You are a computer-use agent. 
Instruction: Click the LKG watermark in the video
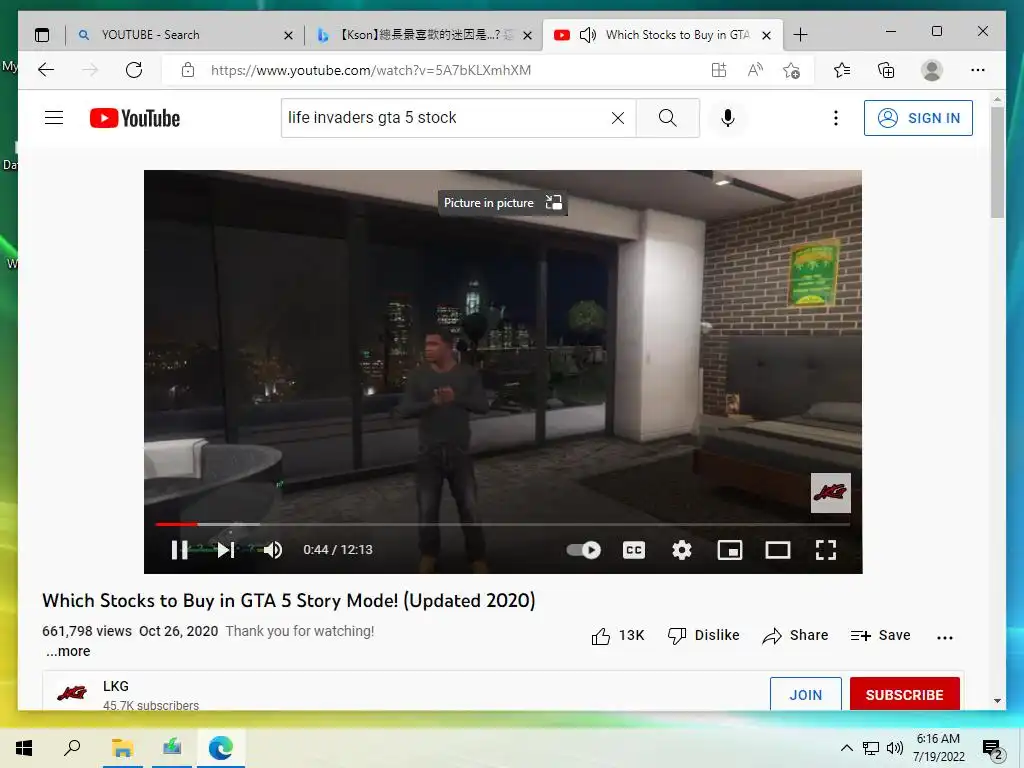click(x=831, y=492)
